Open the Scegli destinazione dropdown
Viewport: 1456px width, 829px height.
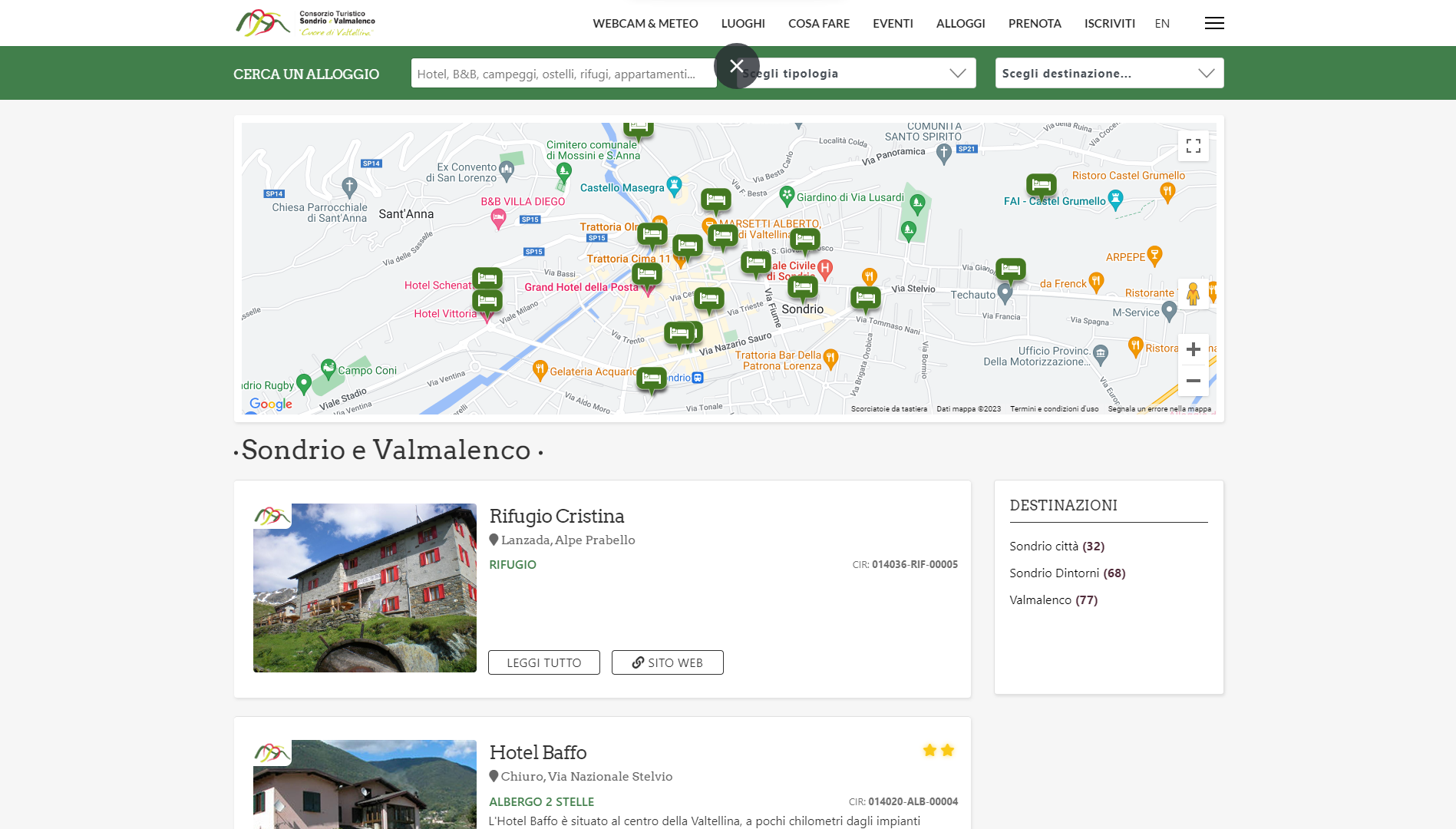pos(1108,74)
